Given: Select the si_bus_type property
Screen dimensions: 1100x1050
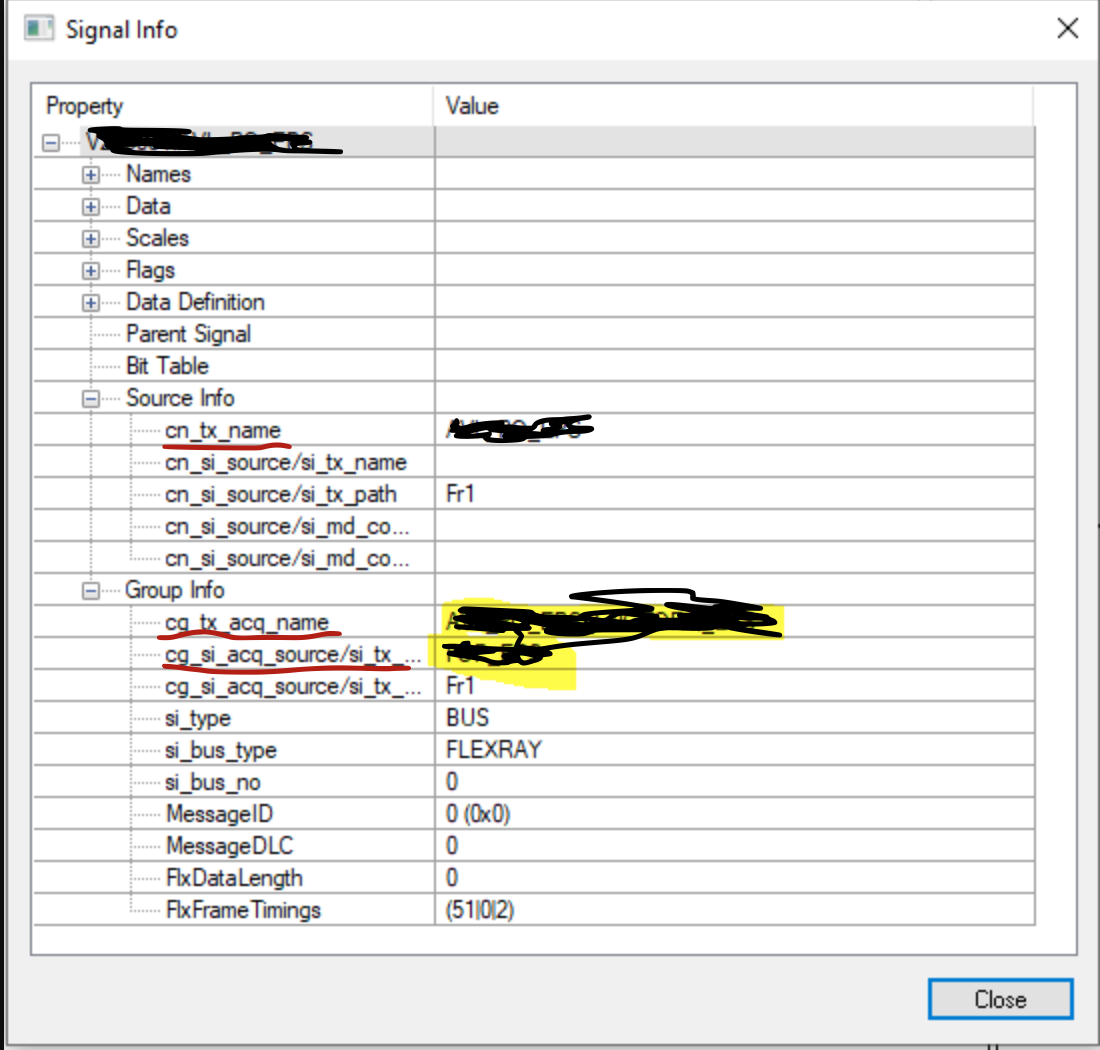Looking at the screenshot, I should [221, 751].
